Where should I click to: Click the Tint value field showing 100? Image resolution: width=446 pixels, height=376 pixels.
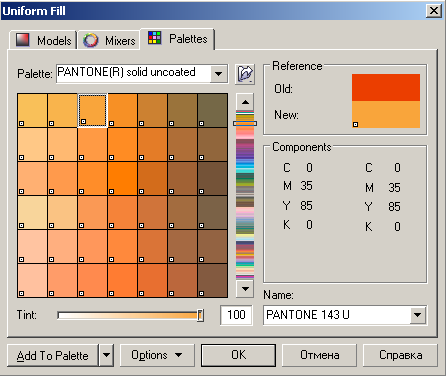(236, 315)
